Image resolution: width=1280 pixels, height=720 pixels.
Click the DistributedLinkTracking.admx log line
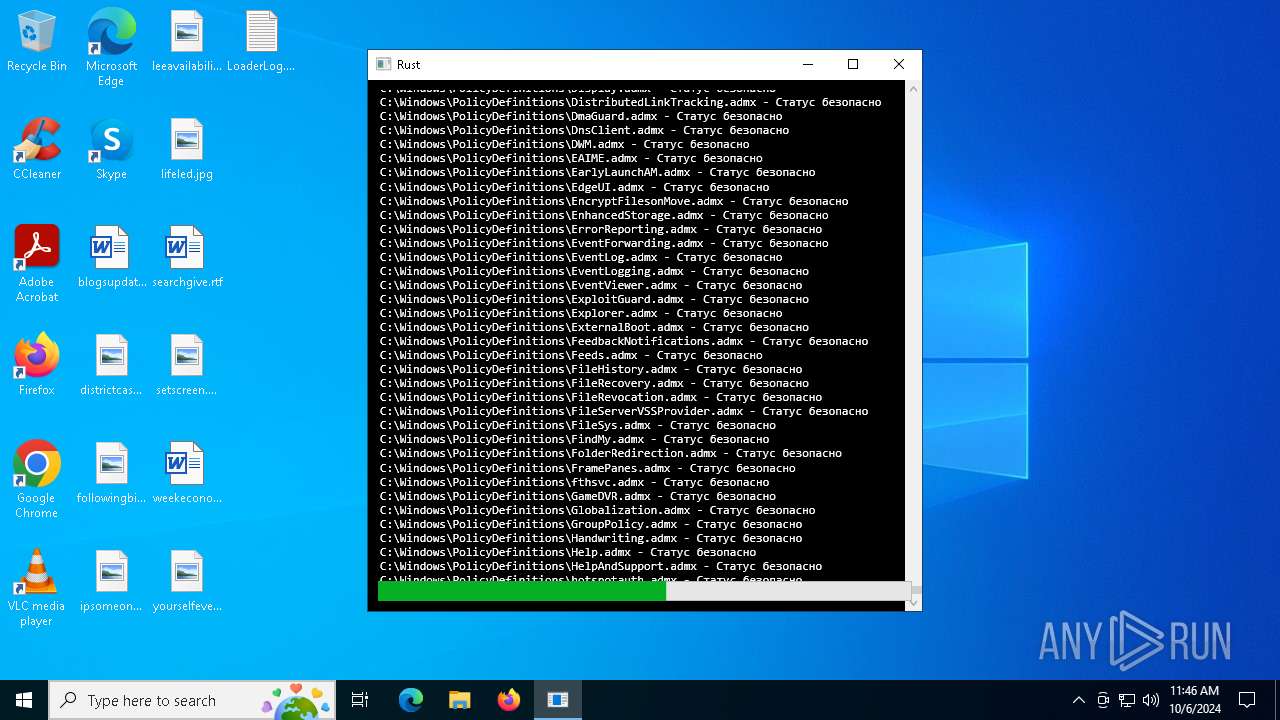(x=630, y=102)
